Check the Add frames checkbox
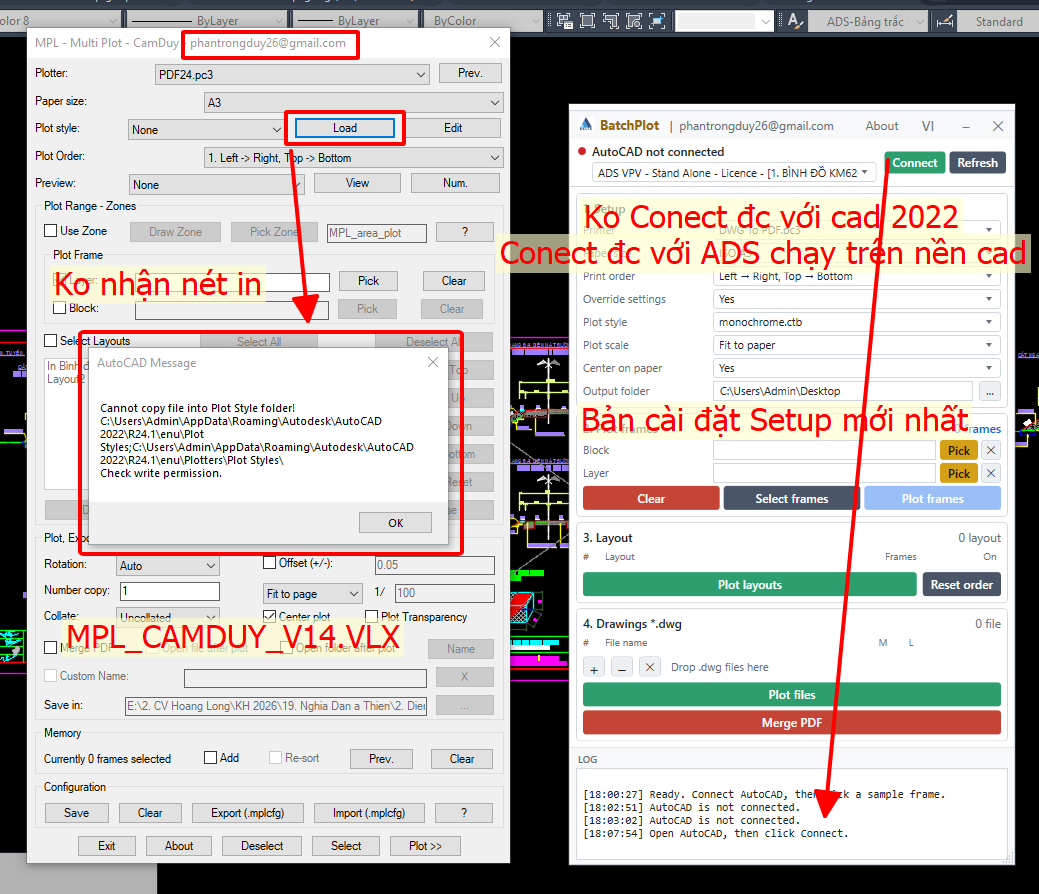1039x894 pixels. 211,757
